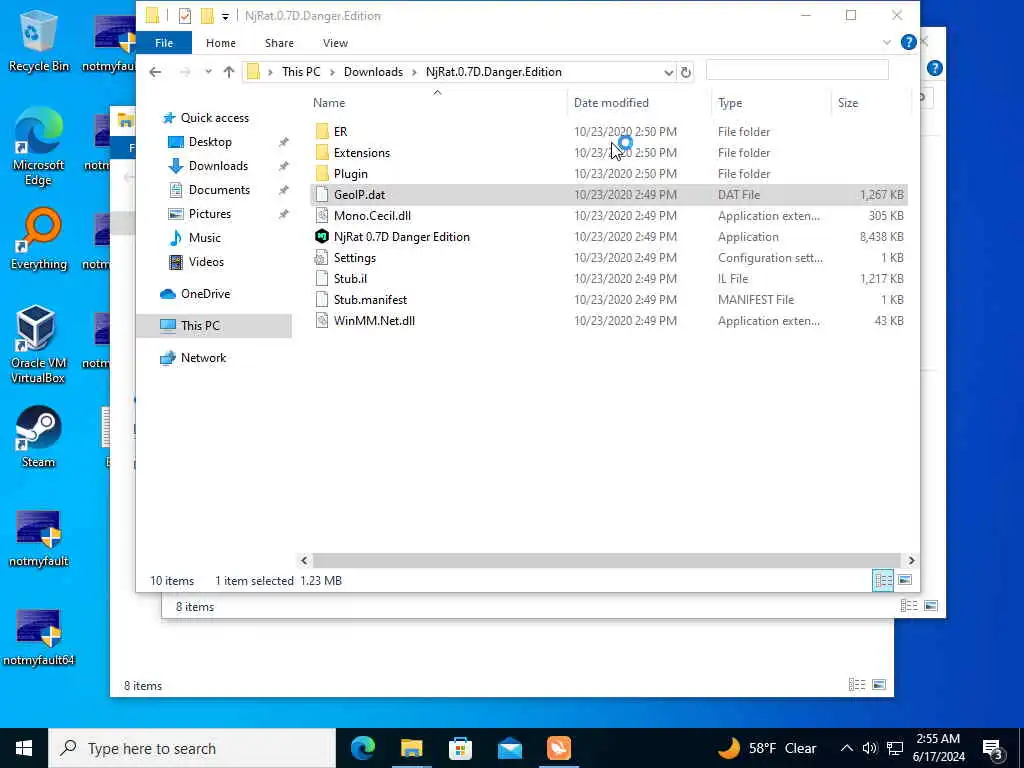
Task: Refresh the current folder view
Action: click(686, 72)
